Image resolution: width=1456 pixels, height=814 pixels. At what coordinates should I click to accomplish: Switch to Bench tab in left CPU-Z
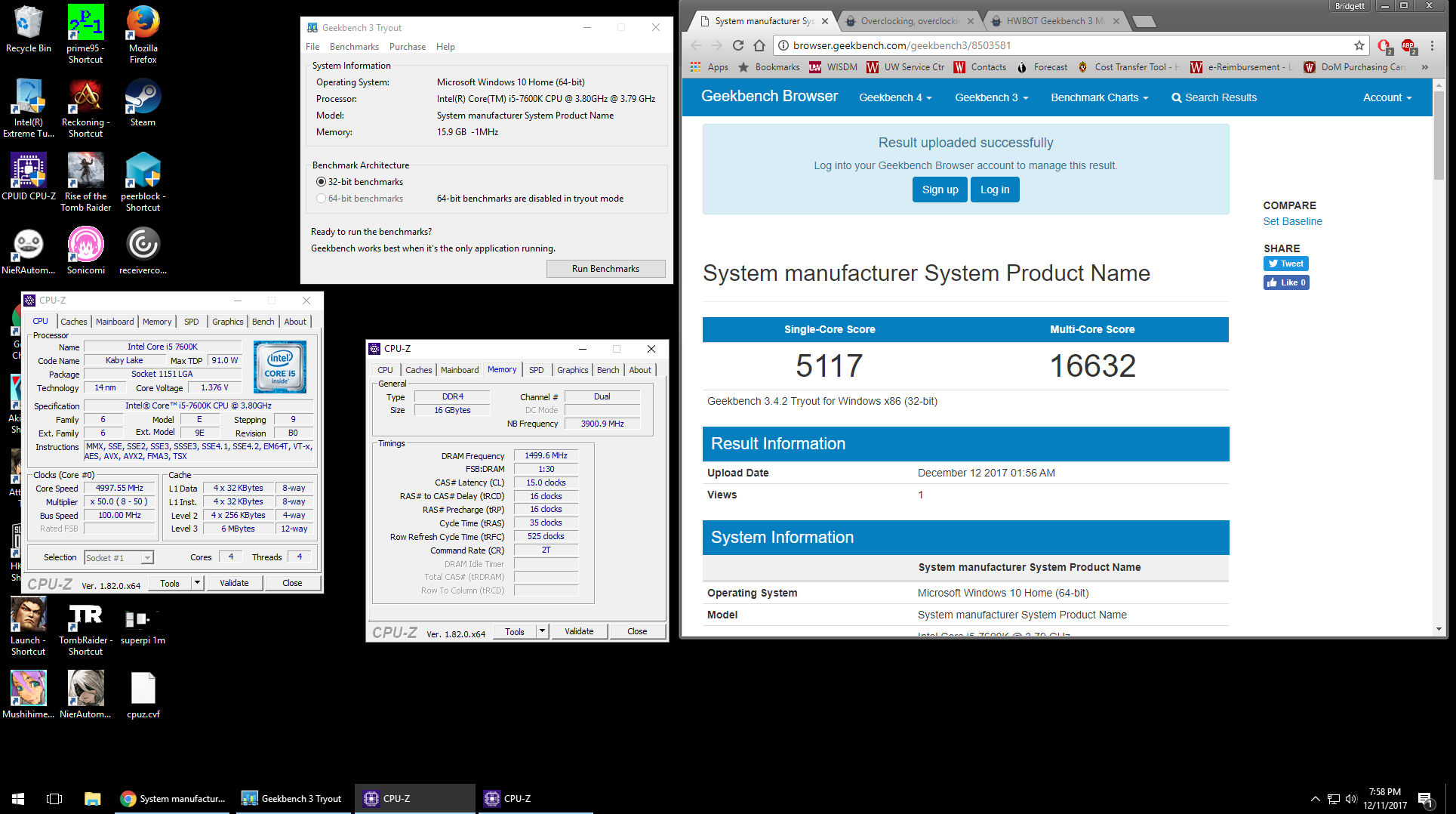coord(263,322)
